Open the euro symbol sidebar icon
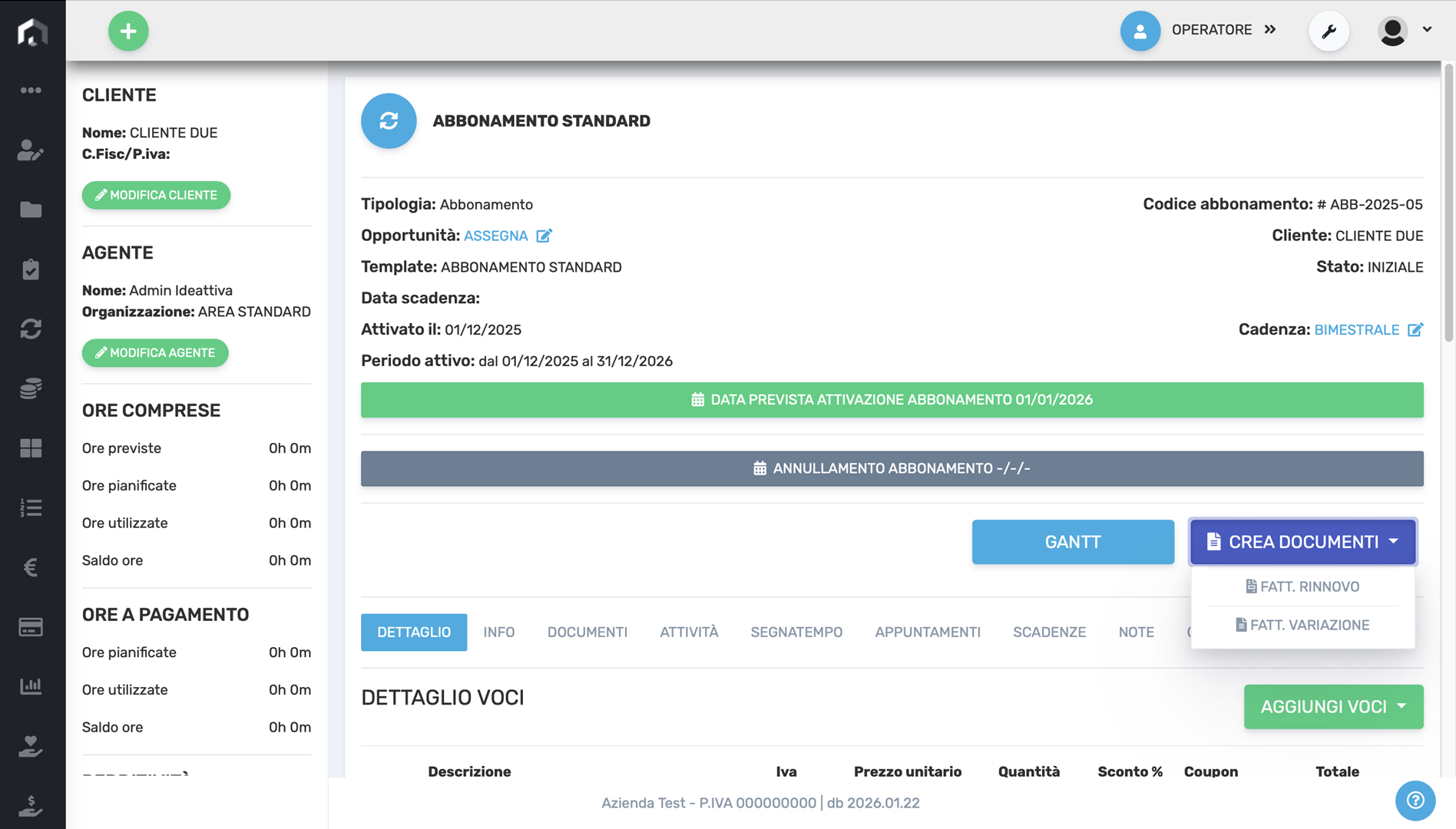Viewport: 1456px width, 829px height. (x=31, y=567)
